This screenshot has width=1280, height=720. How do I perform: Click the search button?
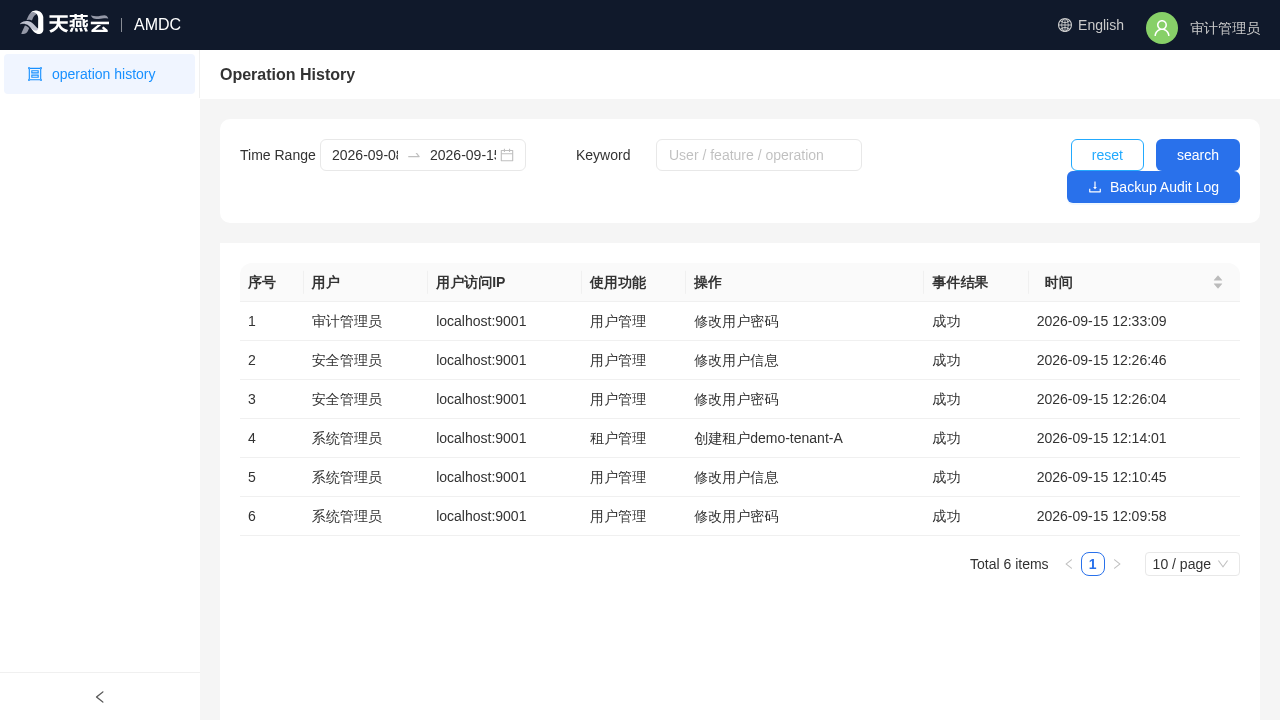pos(1198,155)
